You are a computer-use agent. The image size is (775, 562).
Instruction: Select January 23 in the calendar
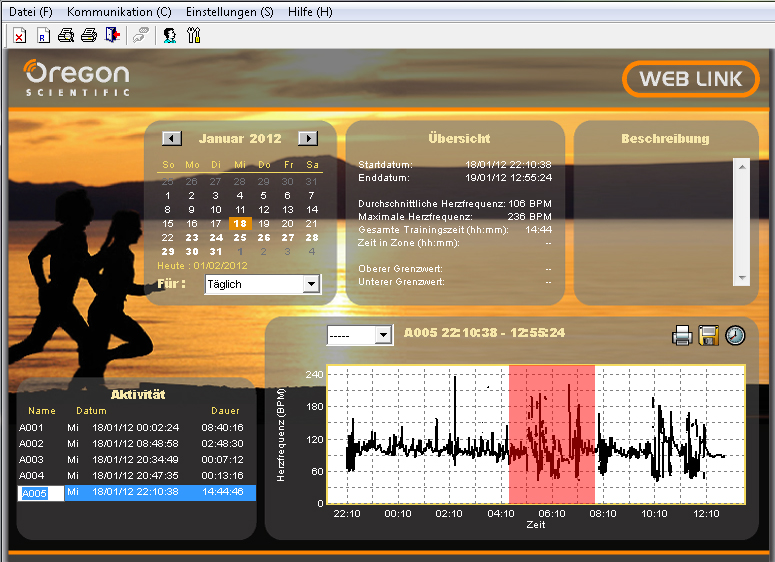click(x=192, y=238)
